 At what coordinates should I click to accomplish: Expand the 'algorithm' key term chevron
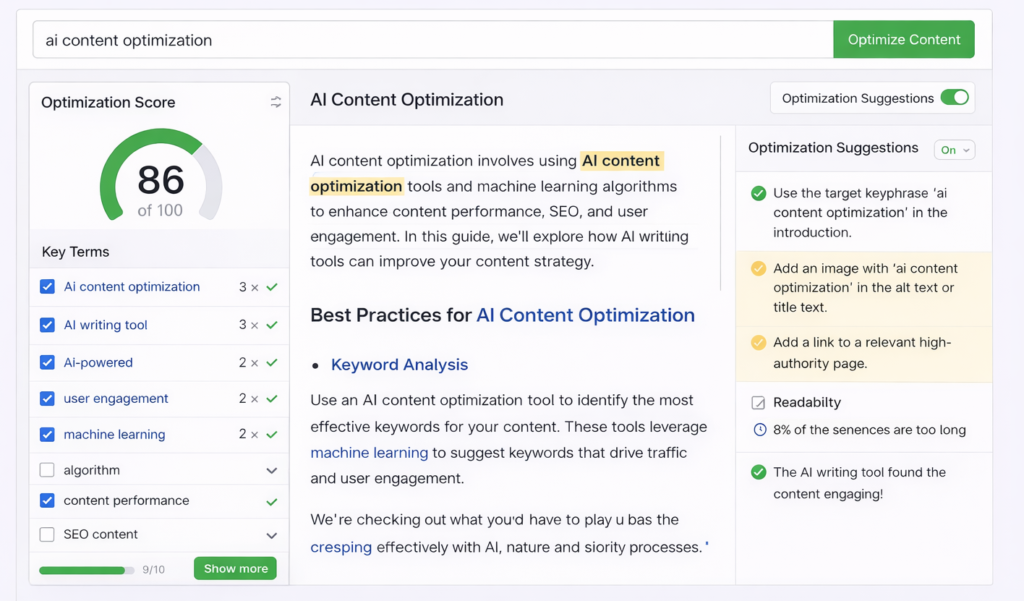click(270, 468)
